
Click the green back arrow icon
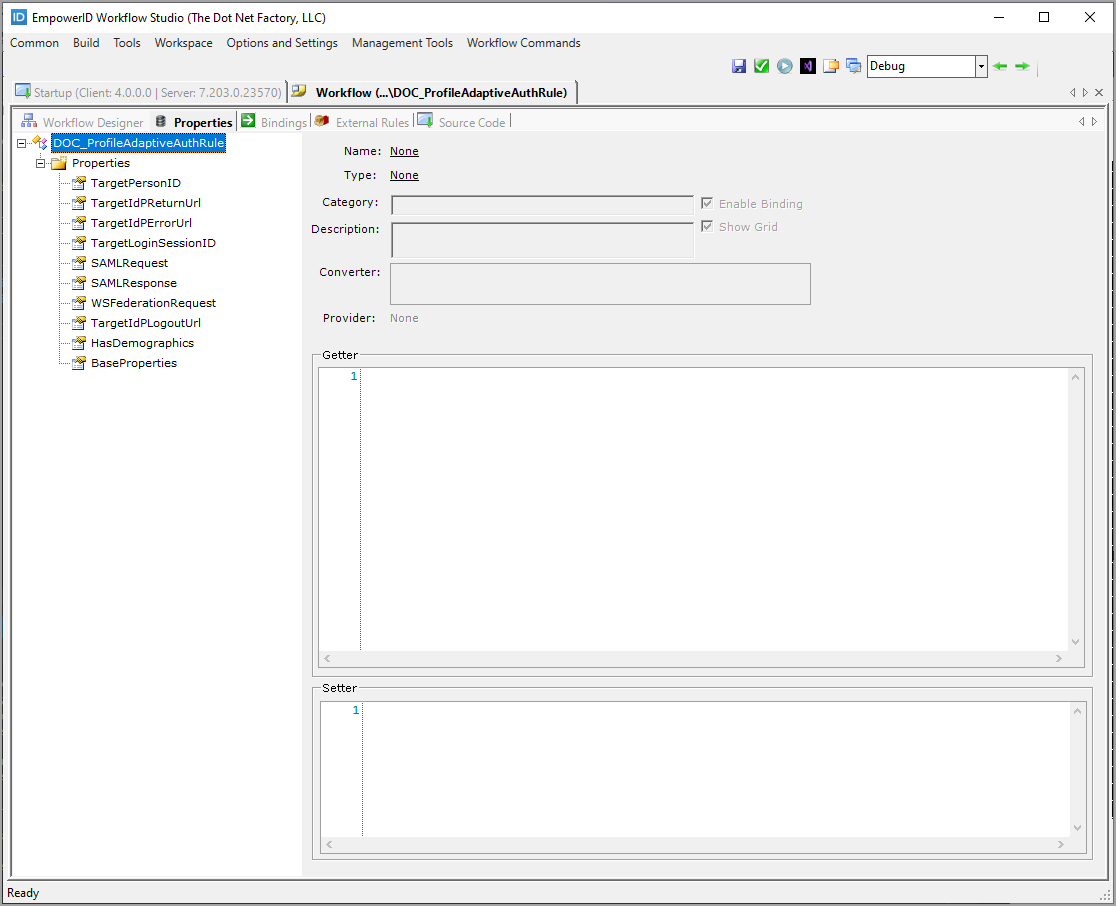(x=1000, y=66)
